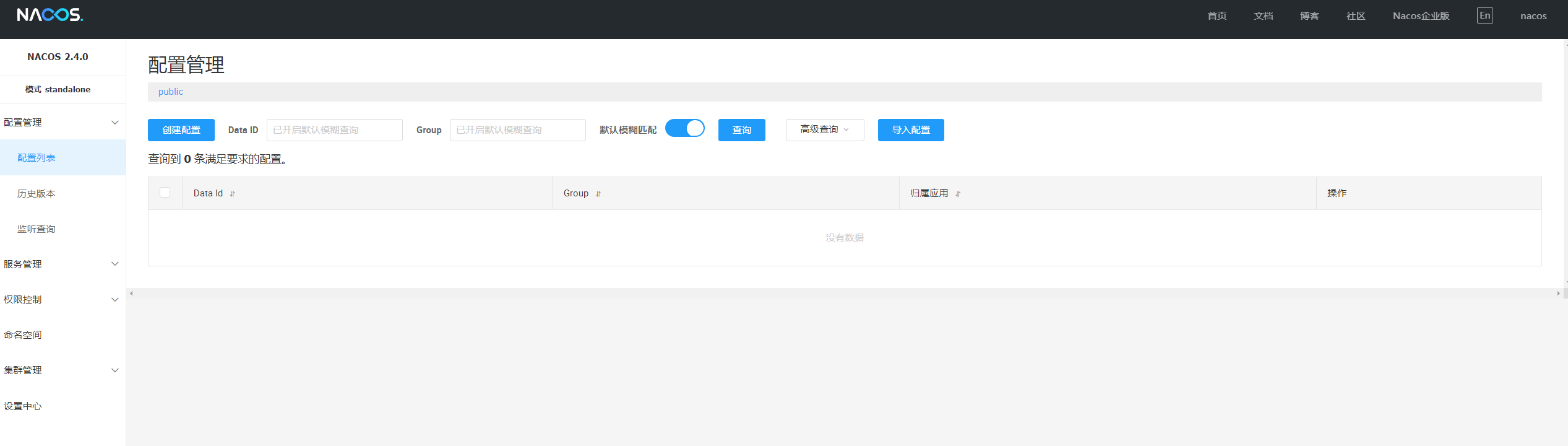
Task: Select 配置列表 in the sidebar
Action: pyautogui.click(x=62, y=157)
